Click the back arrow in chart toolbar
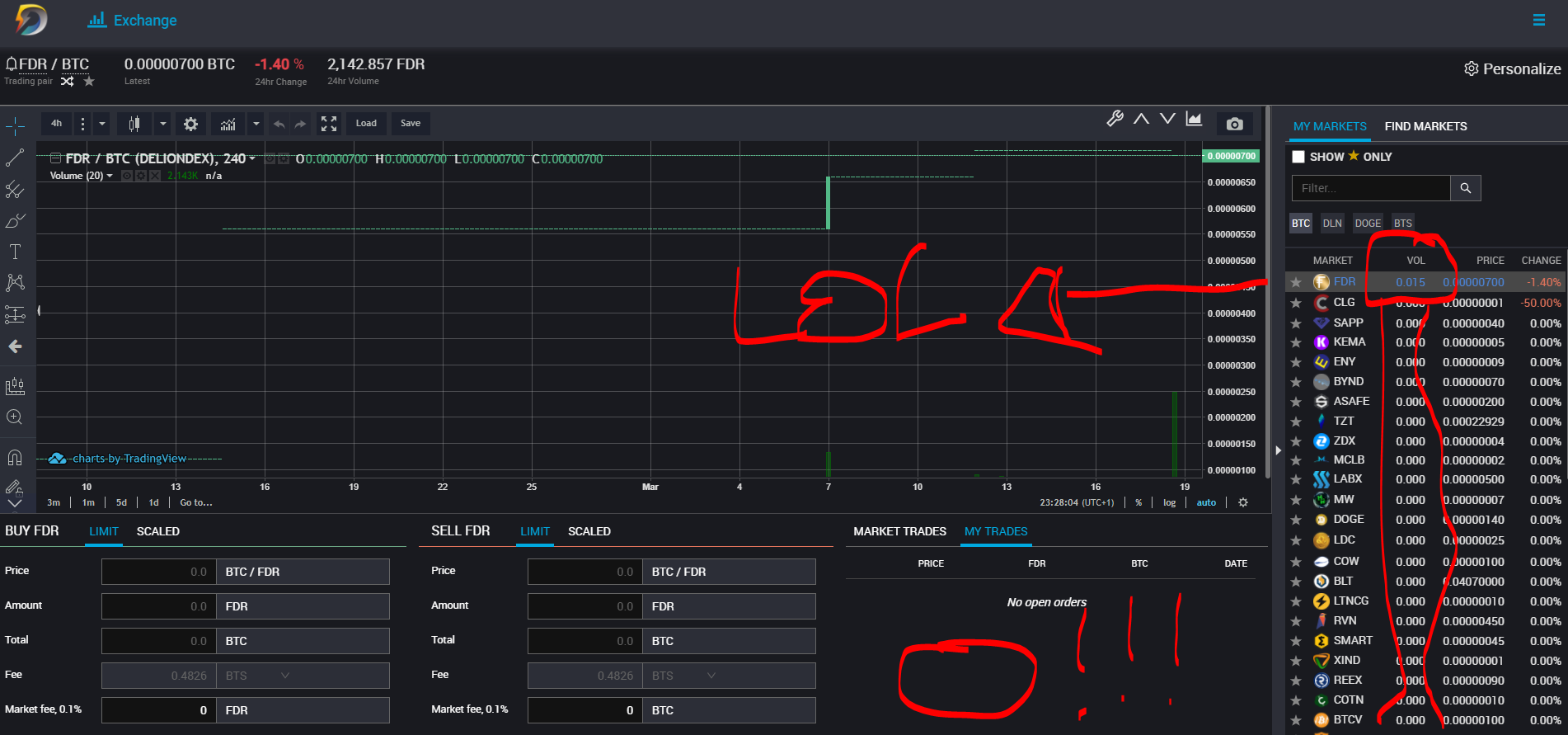The height and width of the screenshot is (735, 1568). click(x=15, y=346)
